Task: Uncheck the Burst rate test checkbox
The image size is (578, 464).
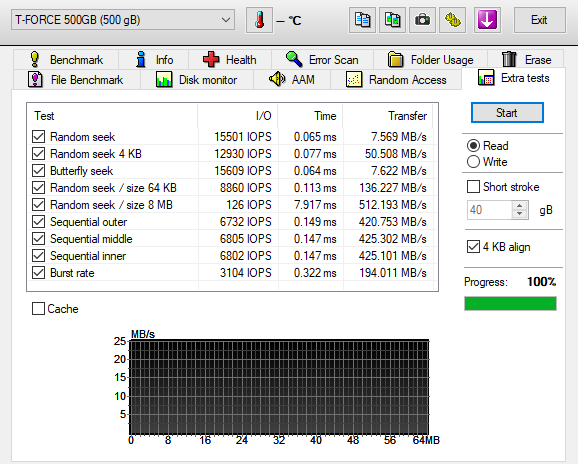Action: 38,273
